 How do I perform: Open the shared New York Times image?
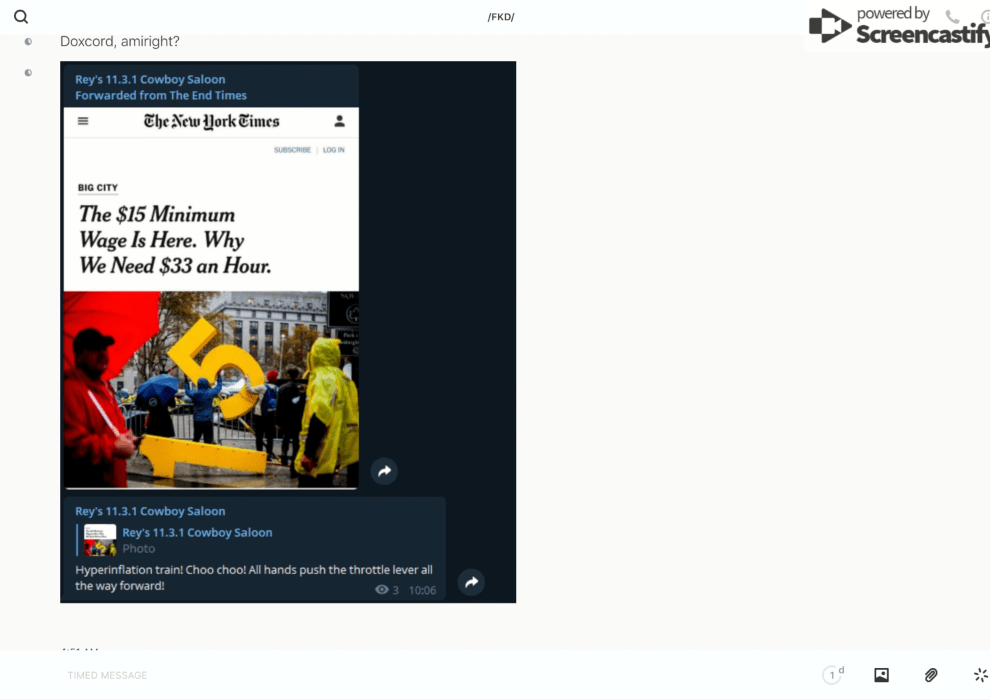(211, 300)
